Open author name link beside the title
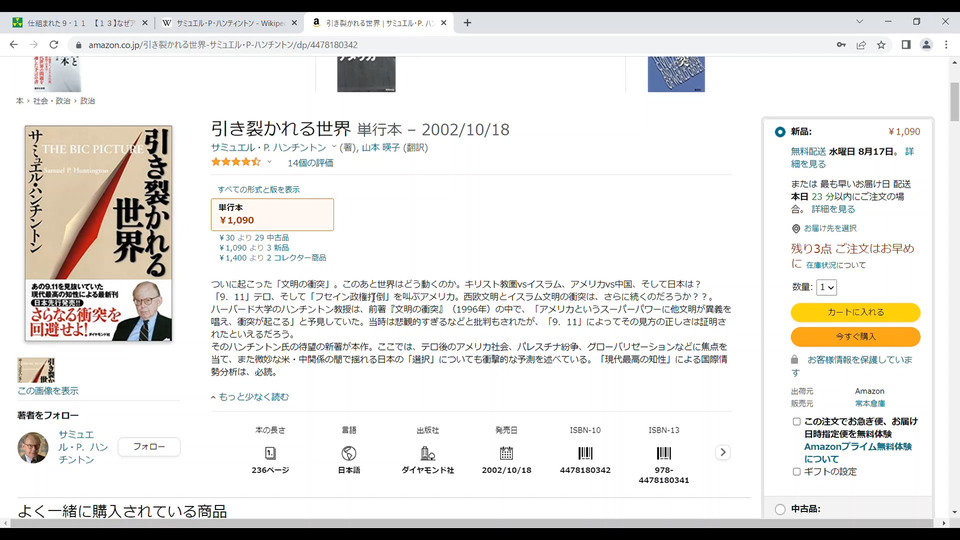The width and height of the screenshot is (960, 540). pos(269,148)
